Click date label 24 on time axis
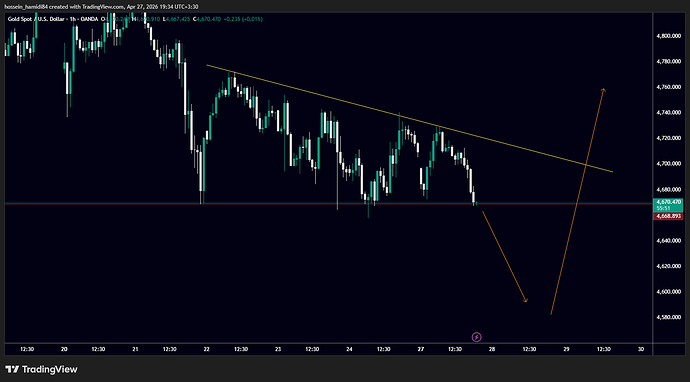 pos(349,349)
